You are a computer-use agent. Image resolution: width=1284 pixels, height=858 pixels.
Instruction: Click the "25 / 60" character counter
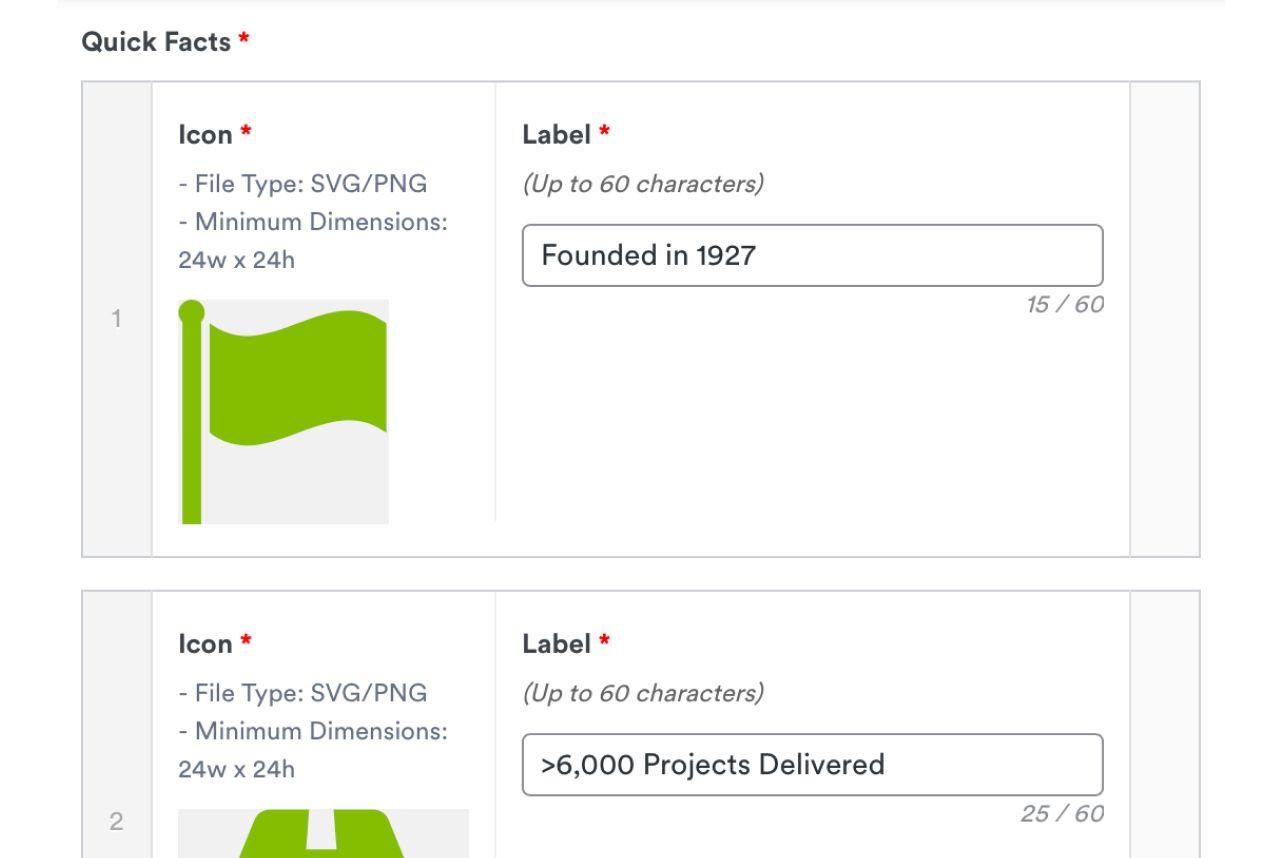(1062, 814)
